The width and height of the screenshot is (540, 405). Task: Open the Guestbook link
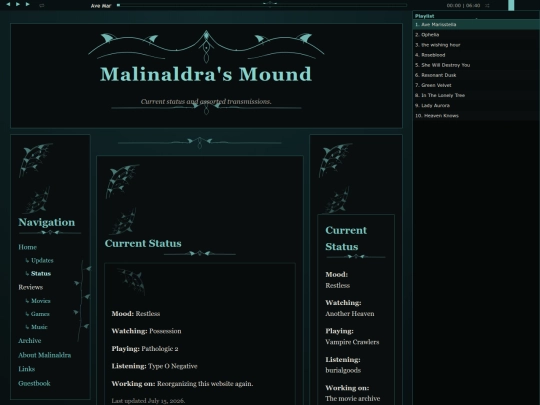[x=34, y=383]
